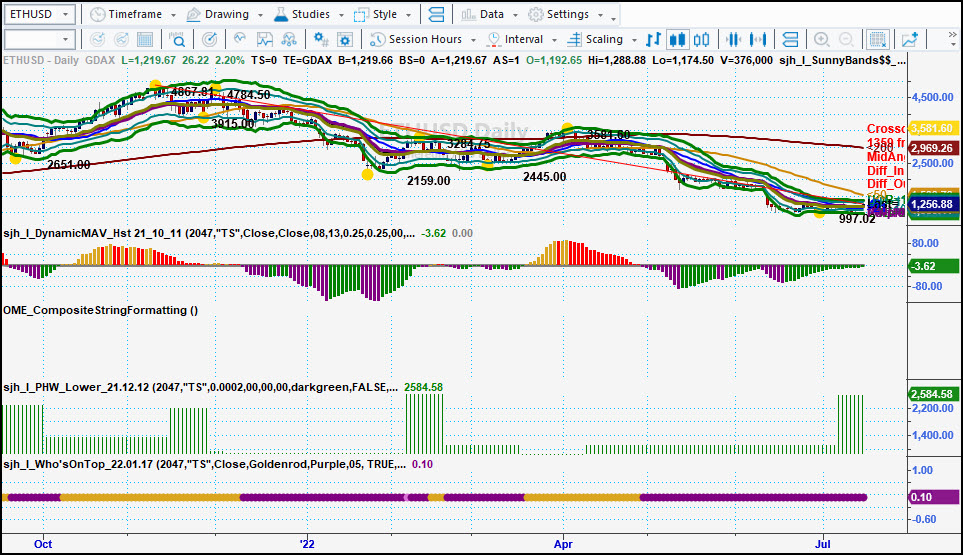Screen dimensions: 963x555
Task: Open the Scaling menu
Action: pyautogui.click(x=595, y=39)
